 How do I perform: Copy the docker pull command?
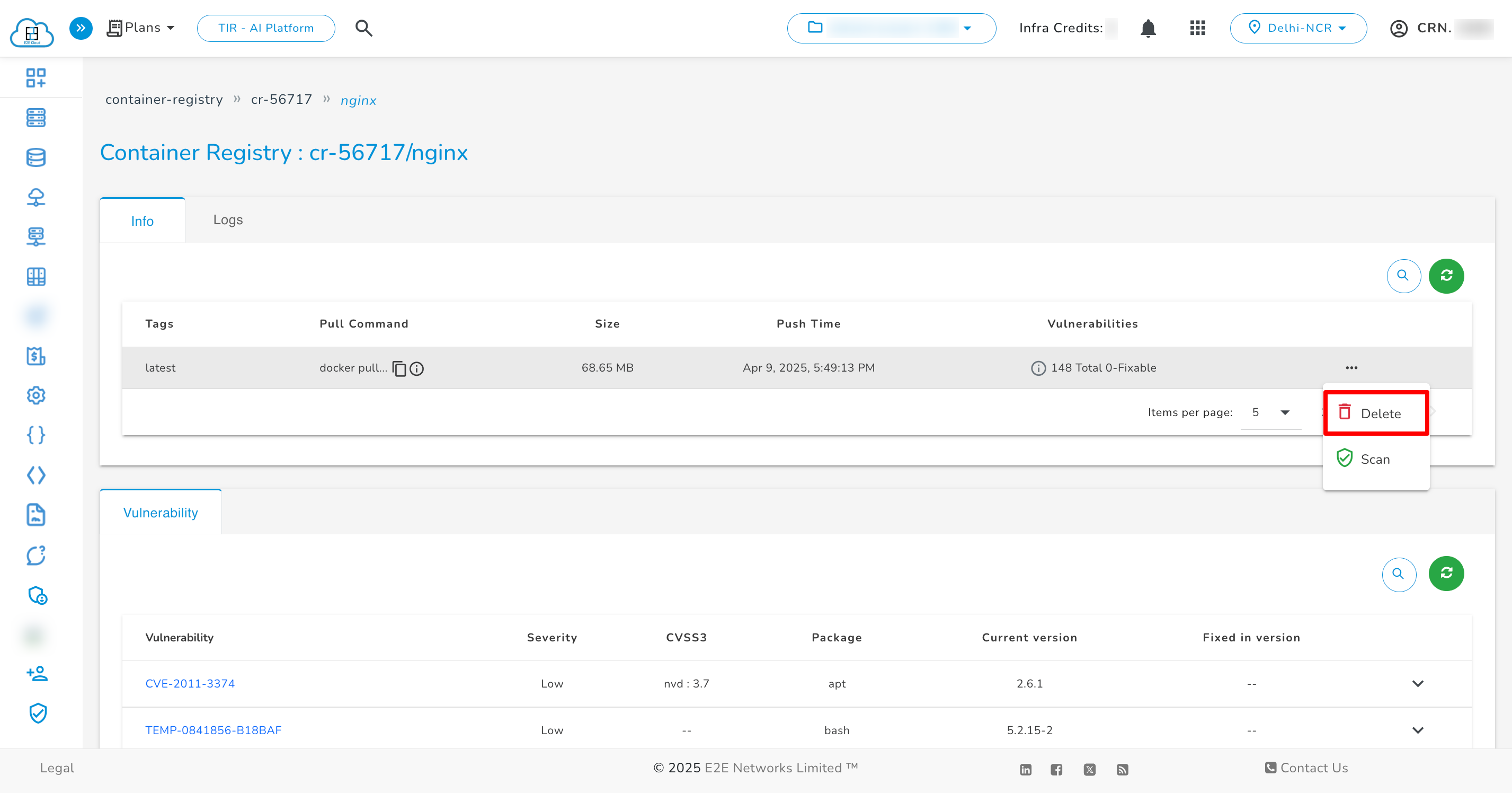[398, 369]
